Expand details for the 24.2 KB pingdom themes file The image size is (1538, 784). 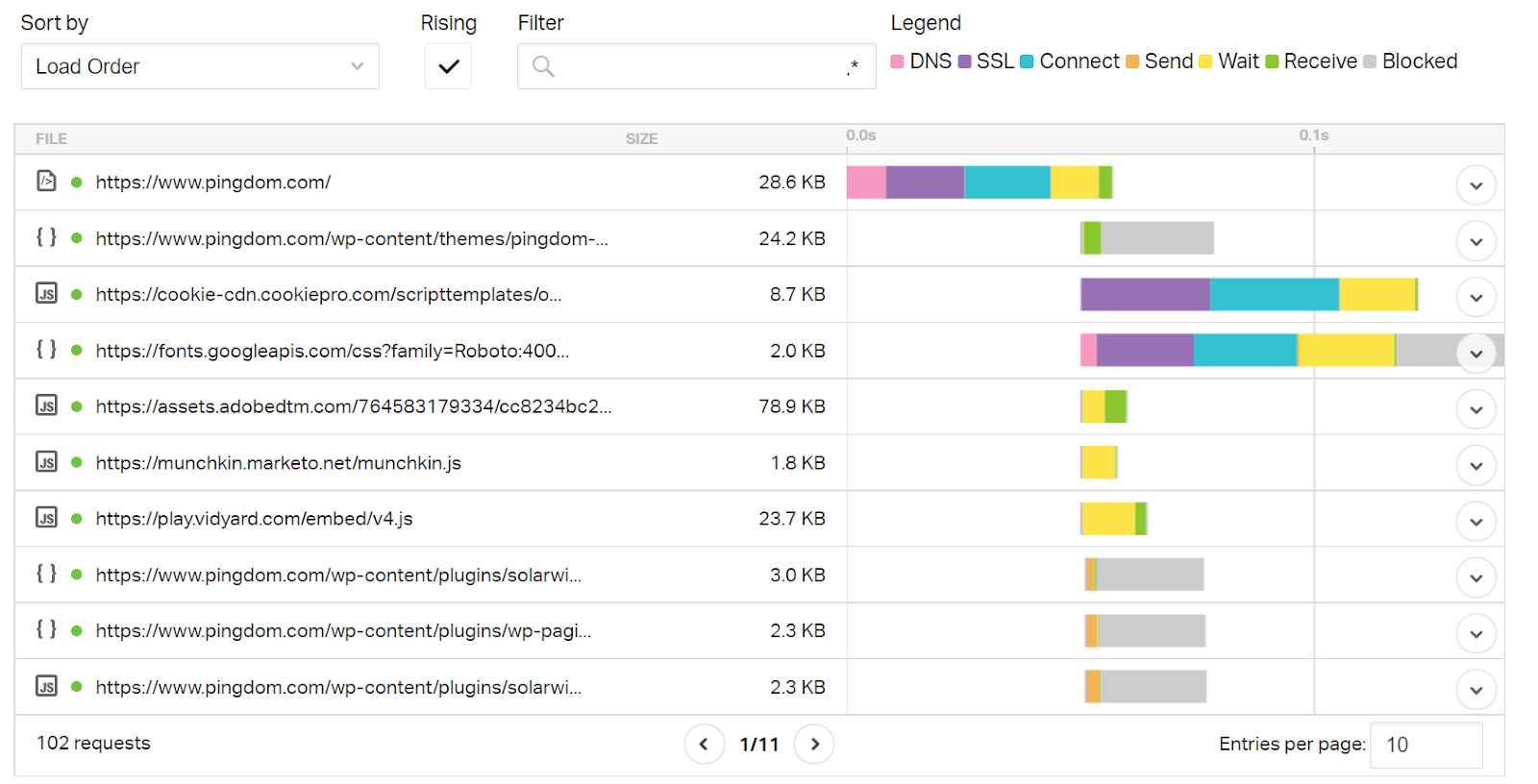[x=1476, y=241]
